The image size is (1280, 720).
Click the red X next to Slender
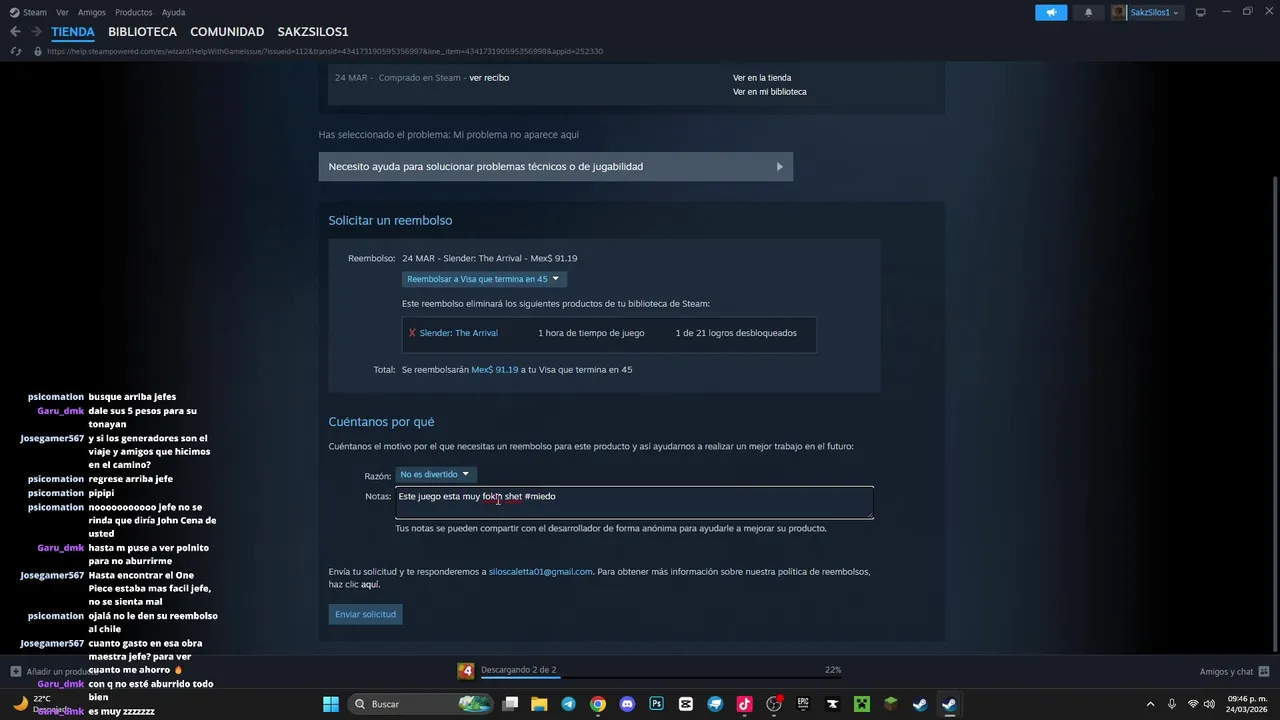click(412, 333)
